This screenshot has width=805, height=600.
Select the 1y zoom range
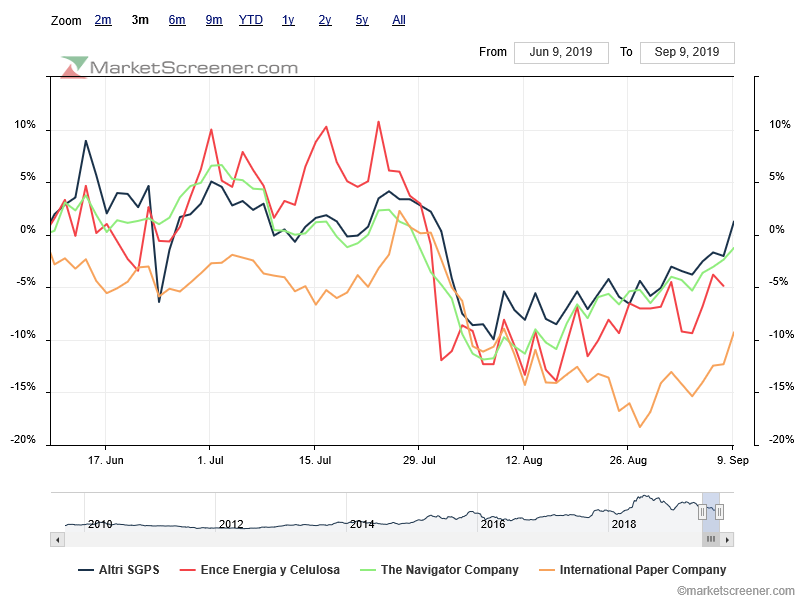[288, 20]
